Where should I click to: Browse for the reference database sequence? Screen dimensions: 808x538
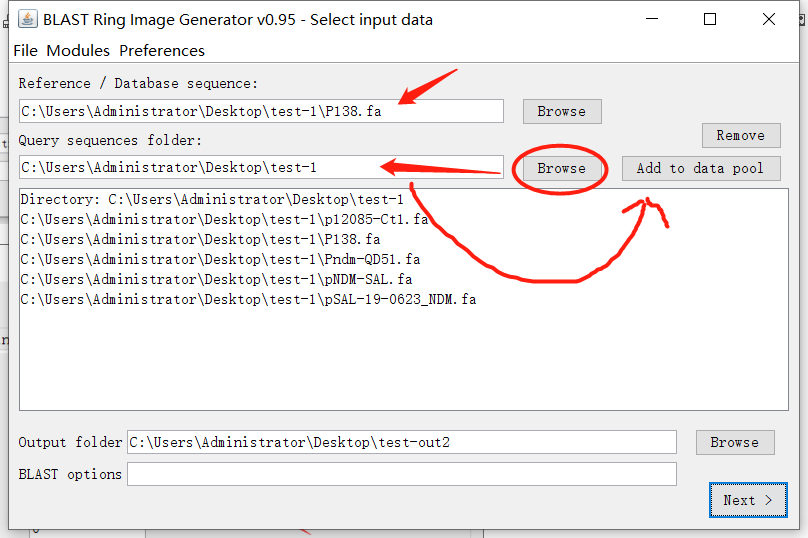(x=561, y=111)
